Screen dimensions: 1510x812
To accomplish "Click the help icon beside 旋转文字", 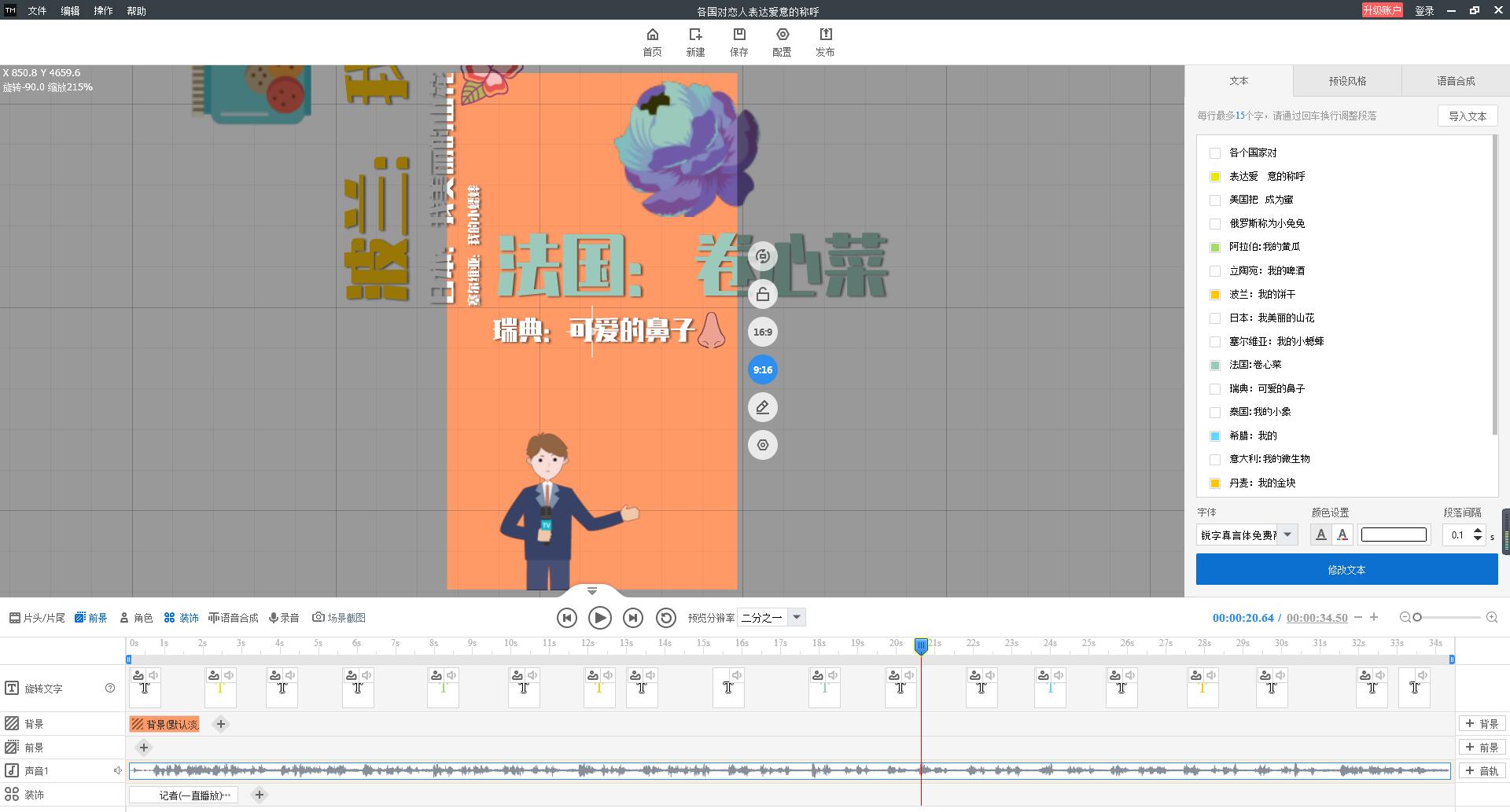I will click(x=110, y=688).
